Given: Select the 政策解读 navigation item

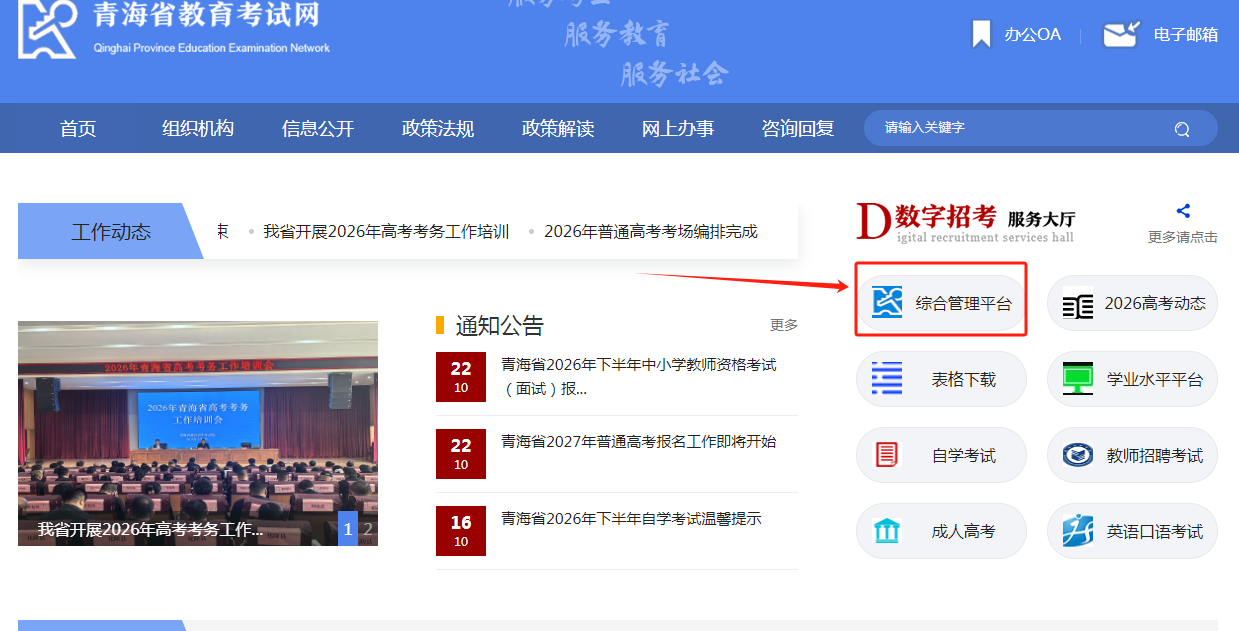Looking at the screenshot, I should (558, 128).
